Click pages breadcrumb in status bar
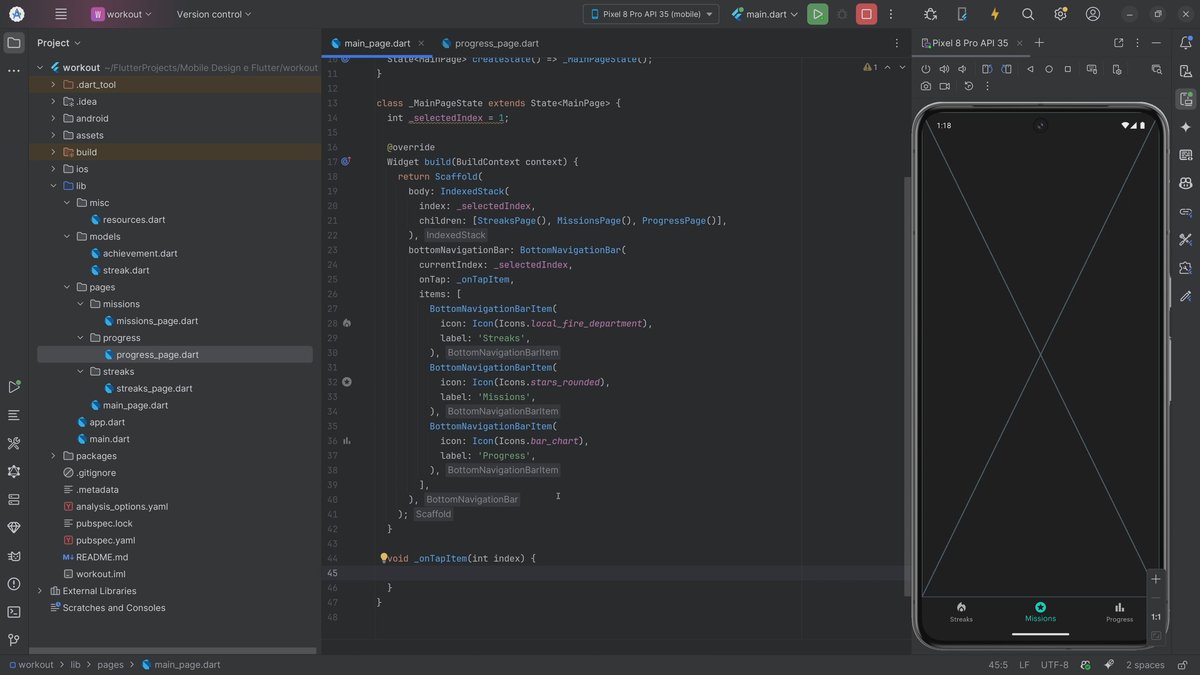The image size is (1200, 675). [110, 665]
